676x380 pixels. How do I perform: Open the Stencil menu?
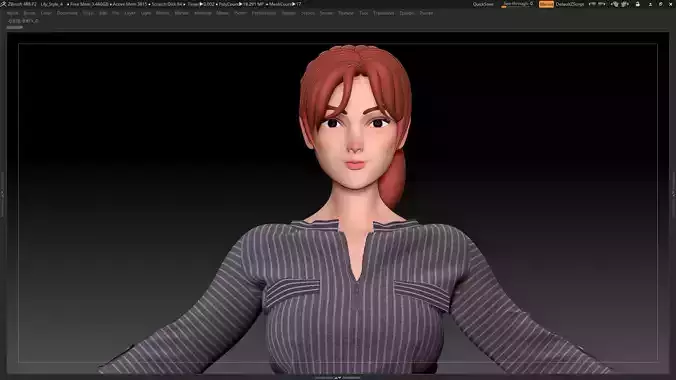(308, 13)
